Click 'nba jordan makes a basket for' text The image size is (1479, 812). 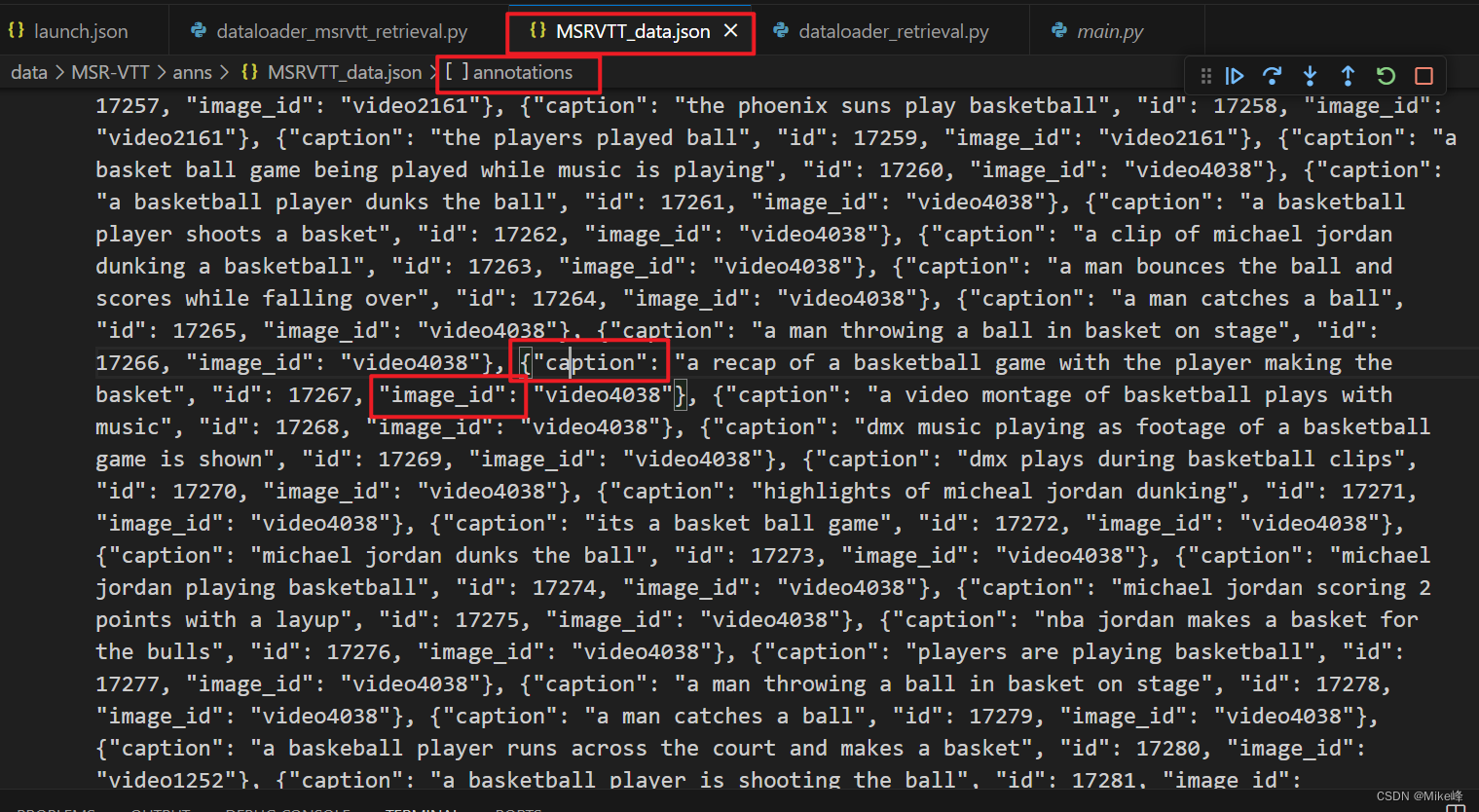(1232, 619)
